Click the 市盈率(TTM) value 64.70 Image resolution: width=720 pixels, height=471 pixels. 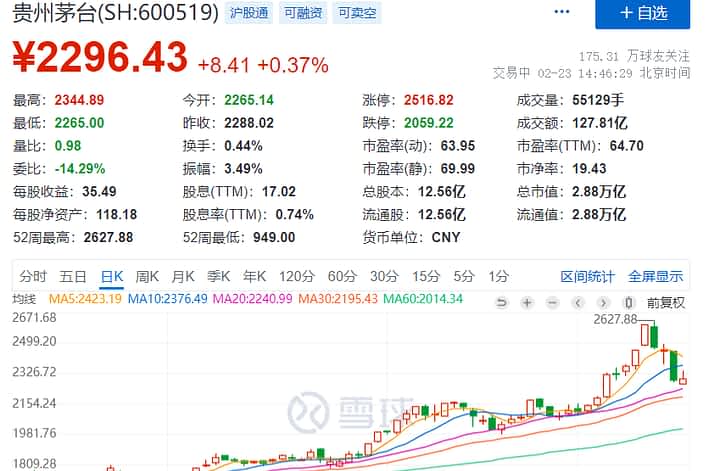click(x=626, y=146)
